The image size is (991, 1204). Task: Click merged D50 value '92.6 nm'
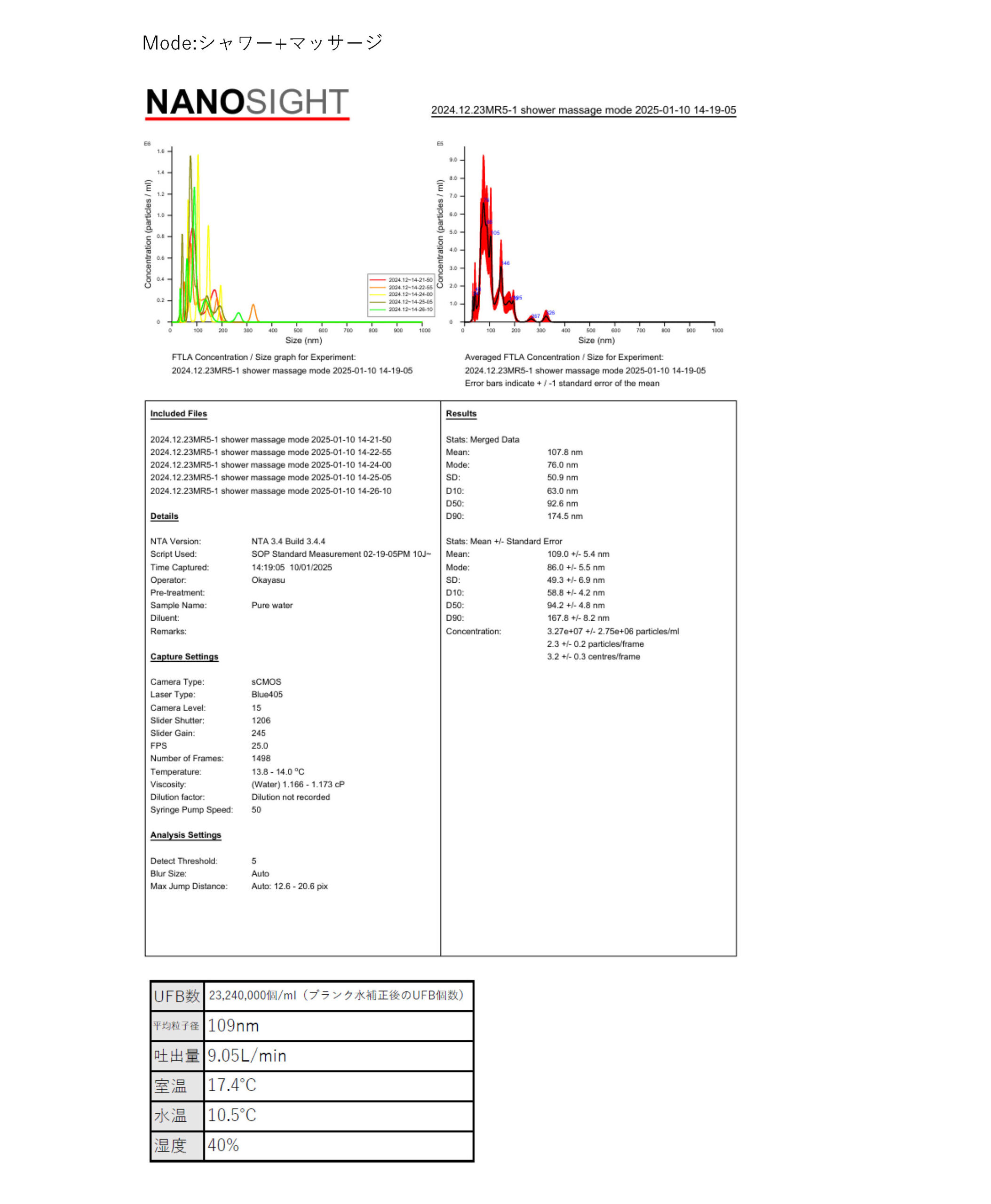[563, 504]
